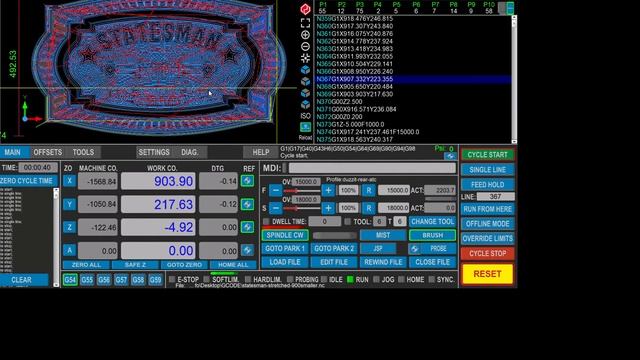This screenshot has height=360, width=640.
Task: Increase spindle override with S plus
Action: coord(328,208)
